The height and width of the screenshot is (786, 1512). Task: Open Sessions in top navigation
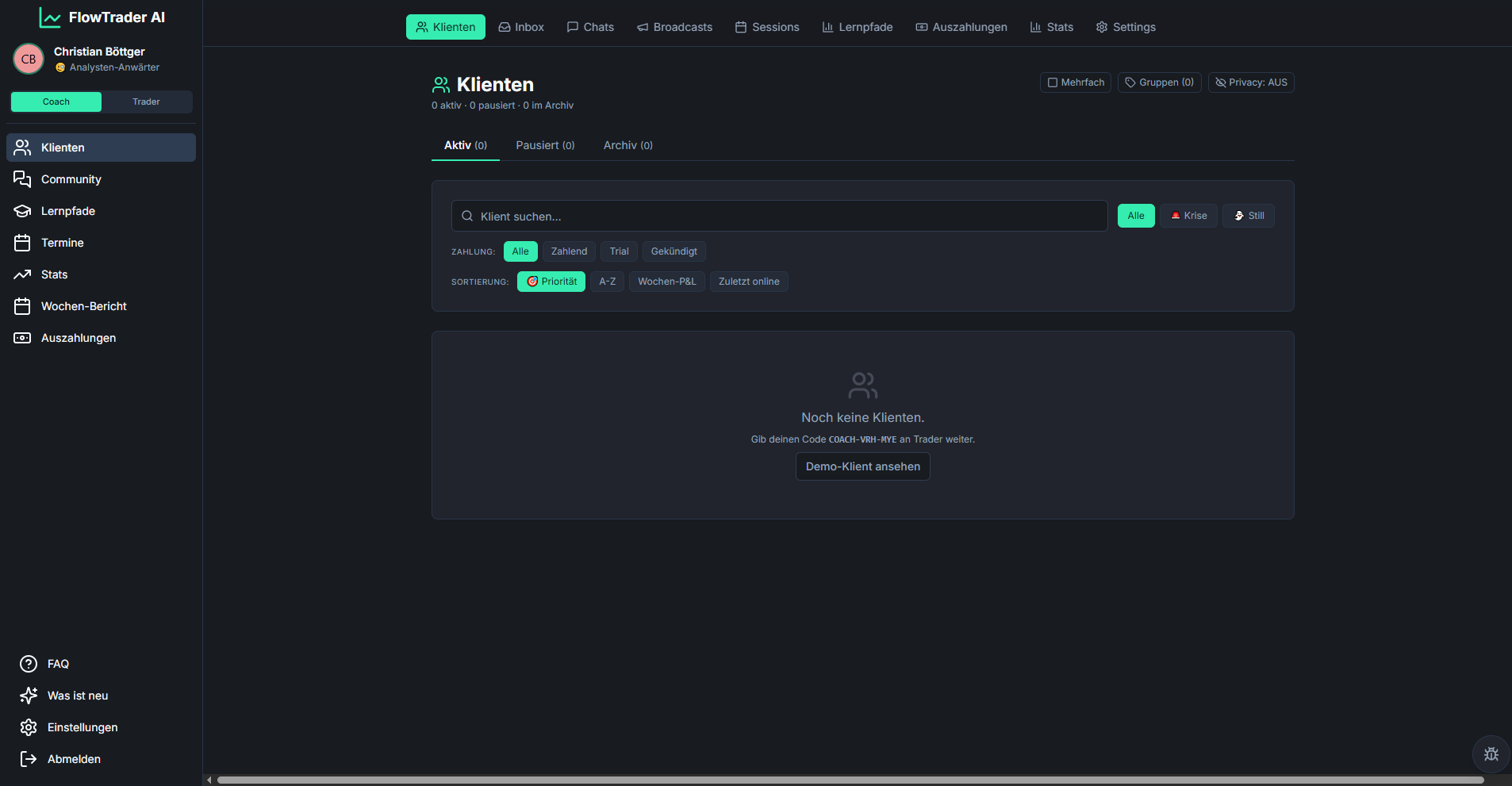tap(767, 27)
